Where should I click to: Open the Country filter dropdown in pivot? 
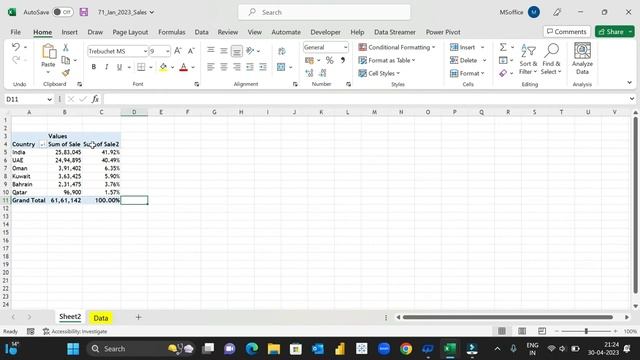click(x=42, y=144)
